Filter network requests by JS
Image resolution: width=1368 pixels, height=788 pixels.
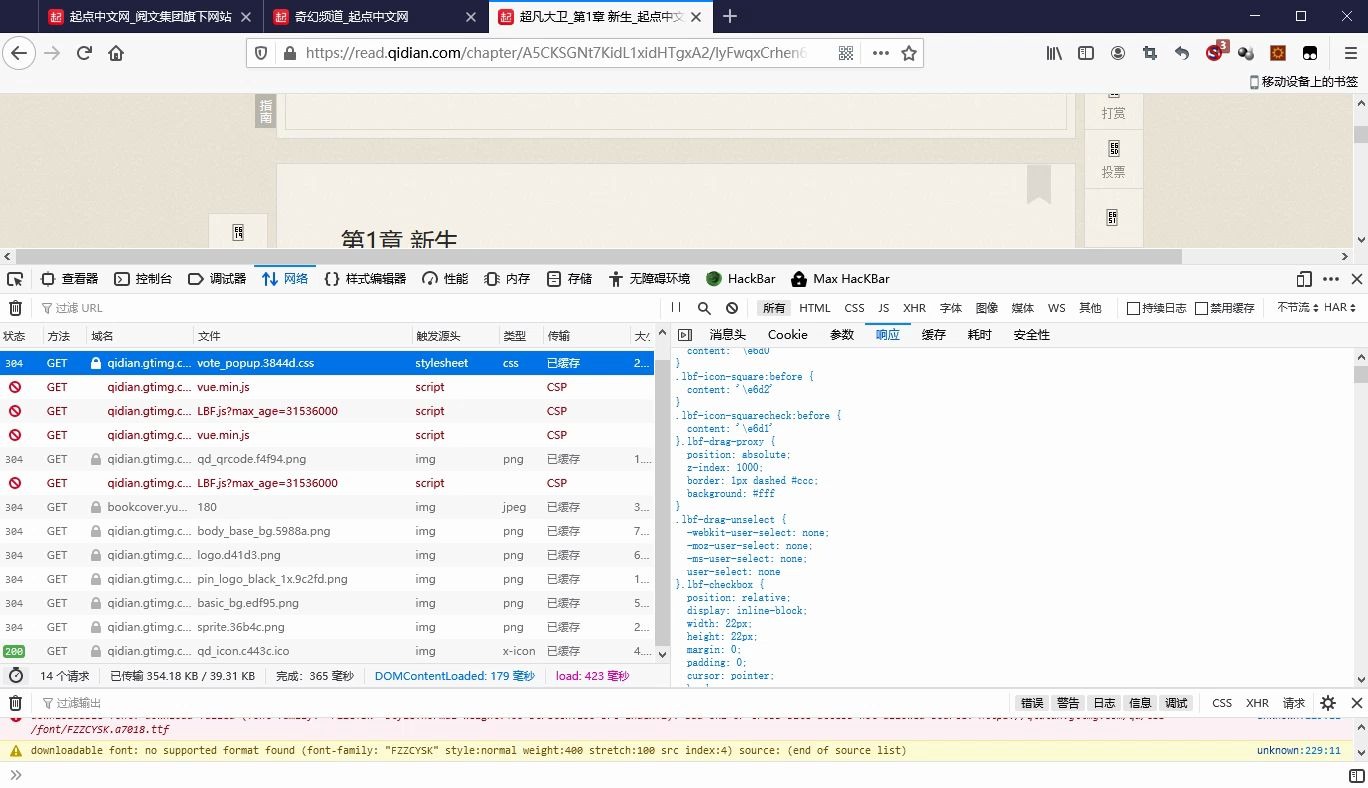(883, 308)
